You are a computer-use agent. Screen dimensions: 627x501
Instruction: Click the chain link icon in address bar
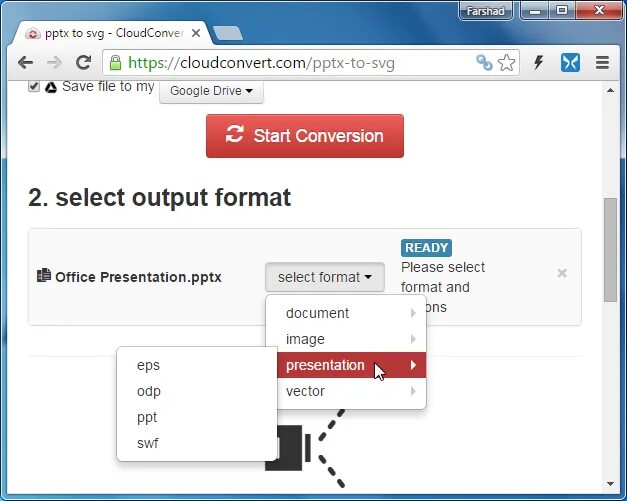point(484,63)
